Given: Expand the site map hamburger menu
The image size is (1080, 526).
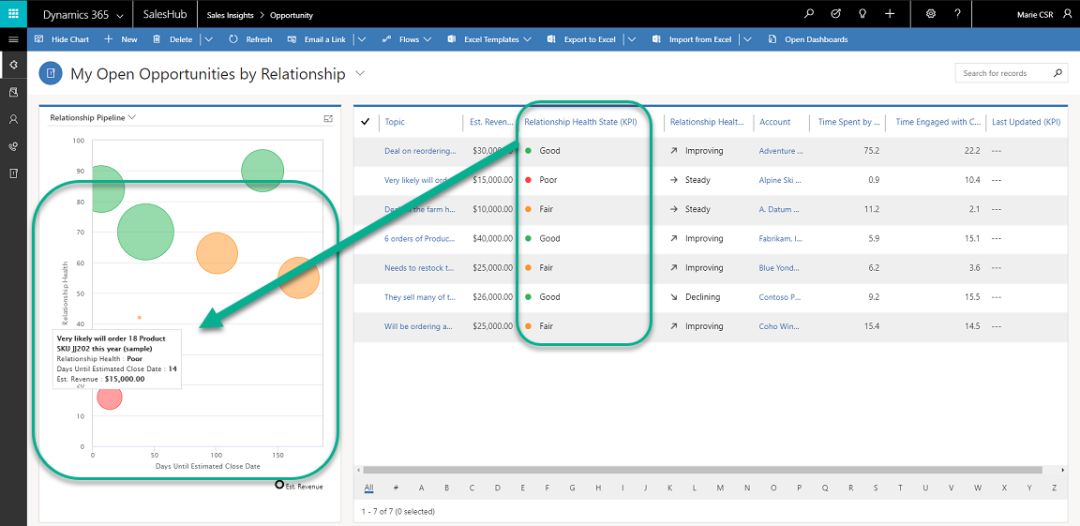Looking at the screenshot, I should [x=13, y=39].
